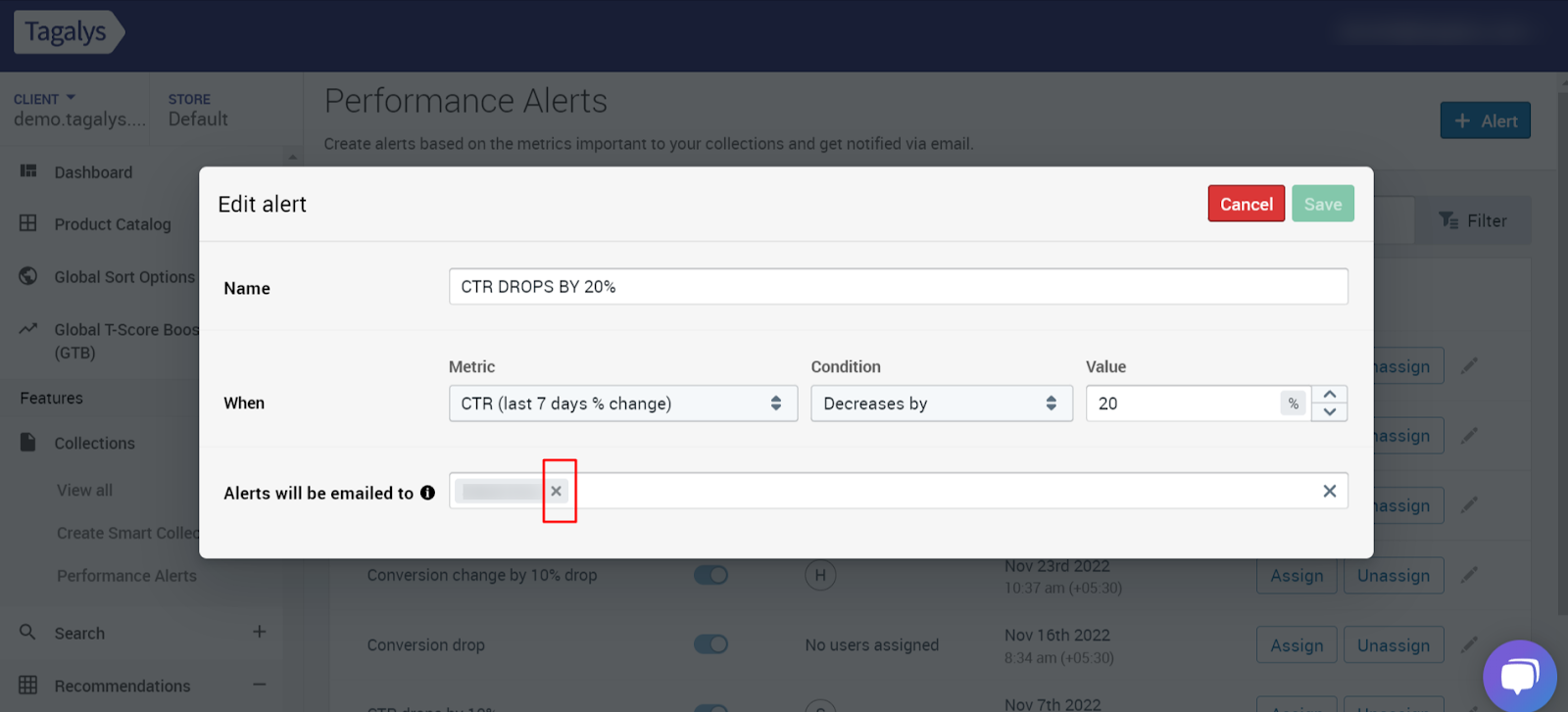Image resolution: width=1568 pixels, height=712 pixels.
Task: Click the green Save button
Action: click(1322, 204)
